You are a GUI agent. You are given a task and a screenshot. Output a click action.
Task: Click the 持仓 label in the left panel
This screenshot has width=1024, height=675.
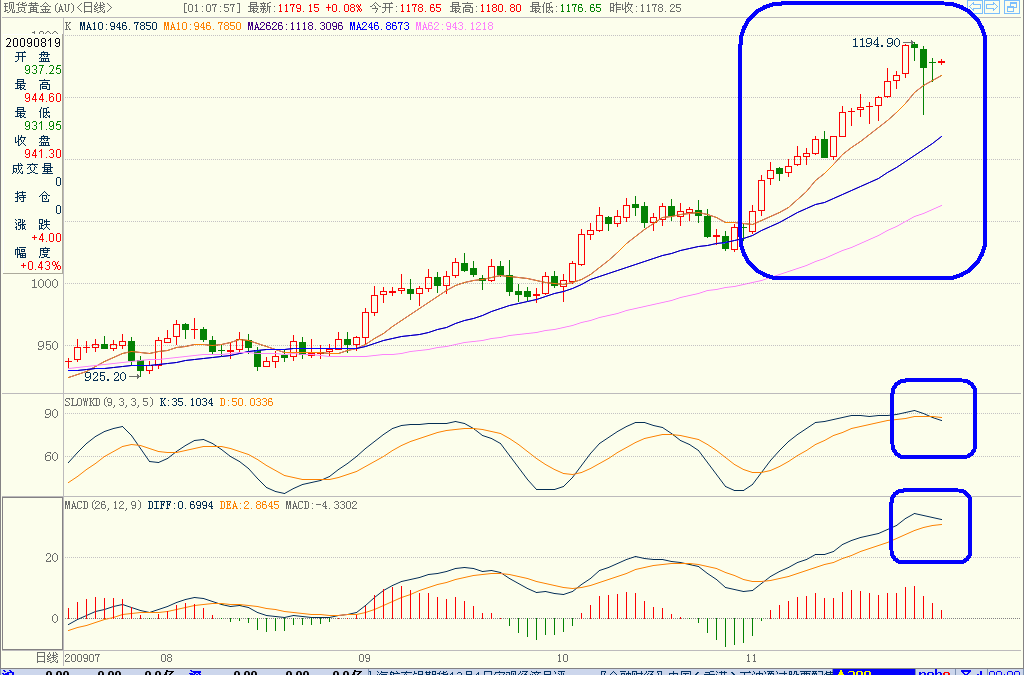pos(33,197)
